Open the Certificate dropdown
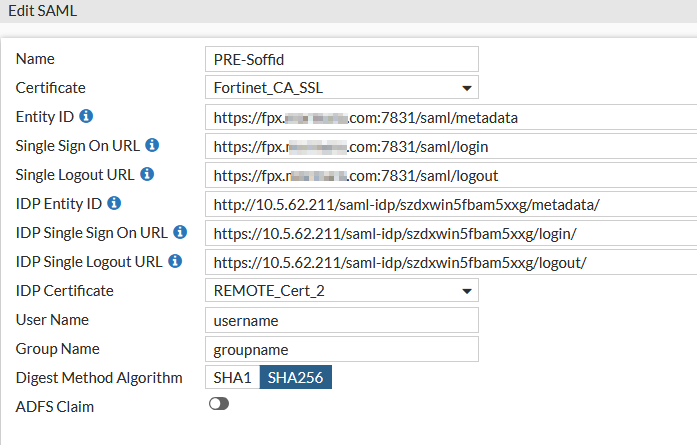The height and width of the screenshot is (445, 697). coord(341,88)
